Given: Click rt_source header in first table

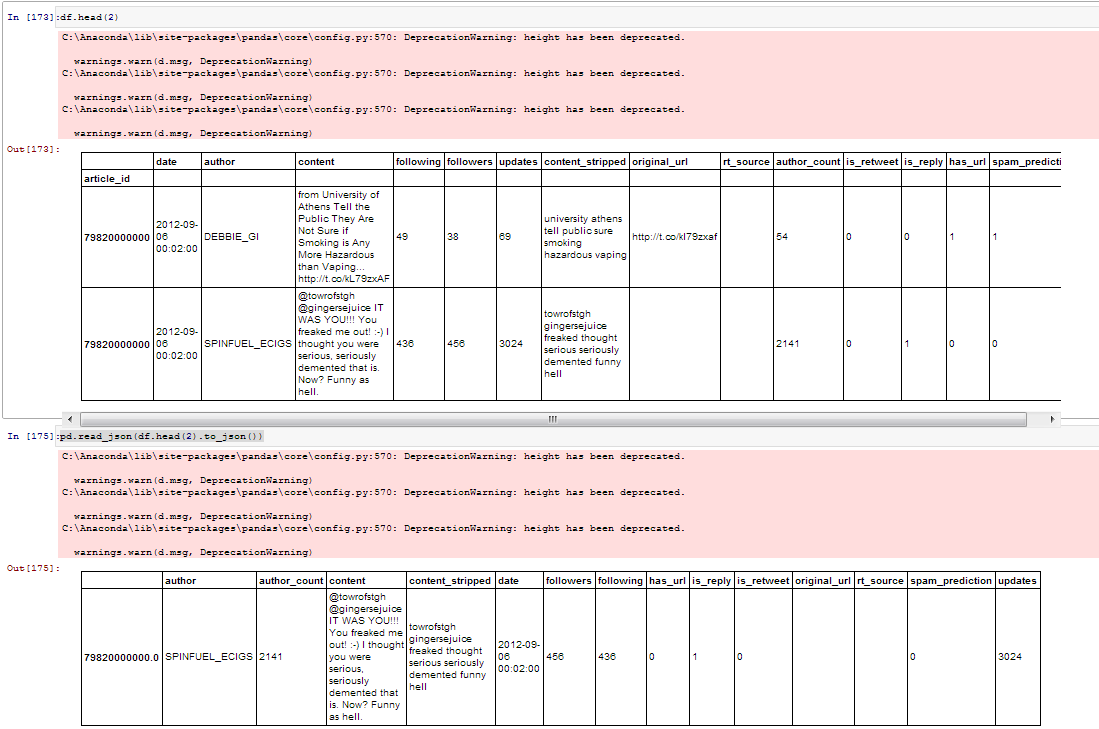Looking at the screenshot, I should tap(746, 161).
